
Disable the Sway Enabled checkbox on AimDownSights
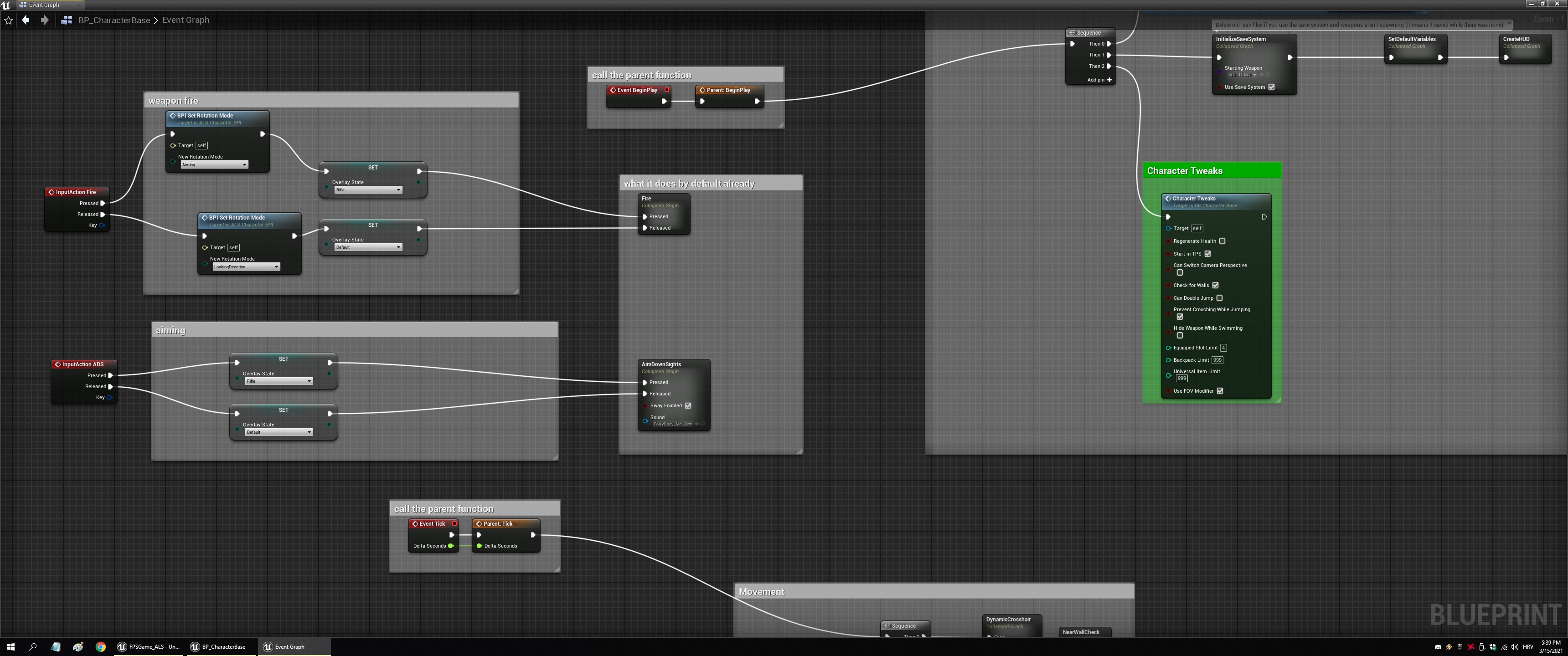pos(688,405)
